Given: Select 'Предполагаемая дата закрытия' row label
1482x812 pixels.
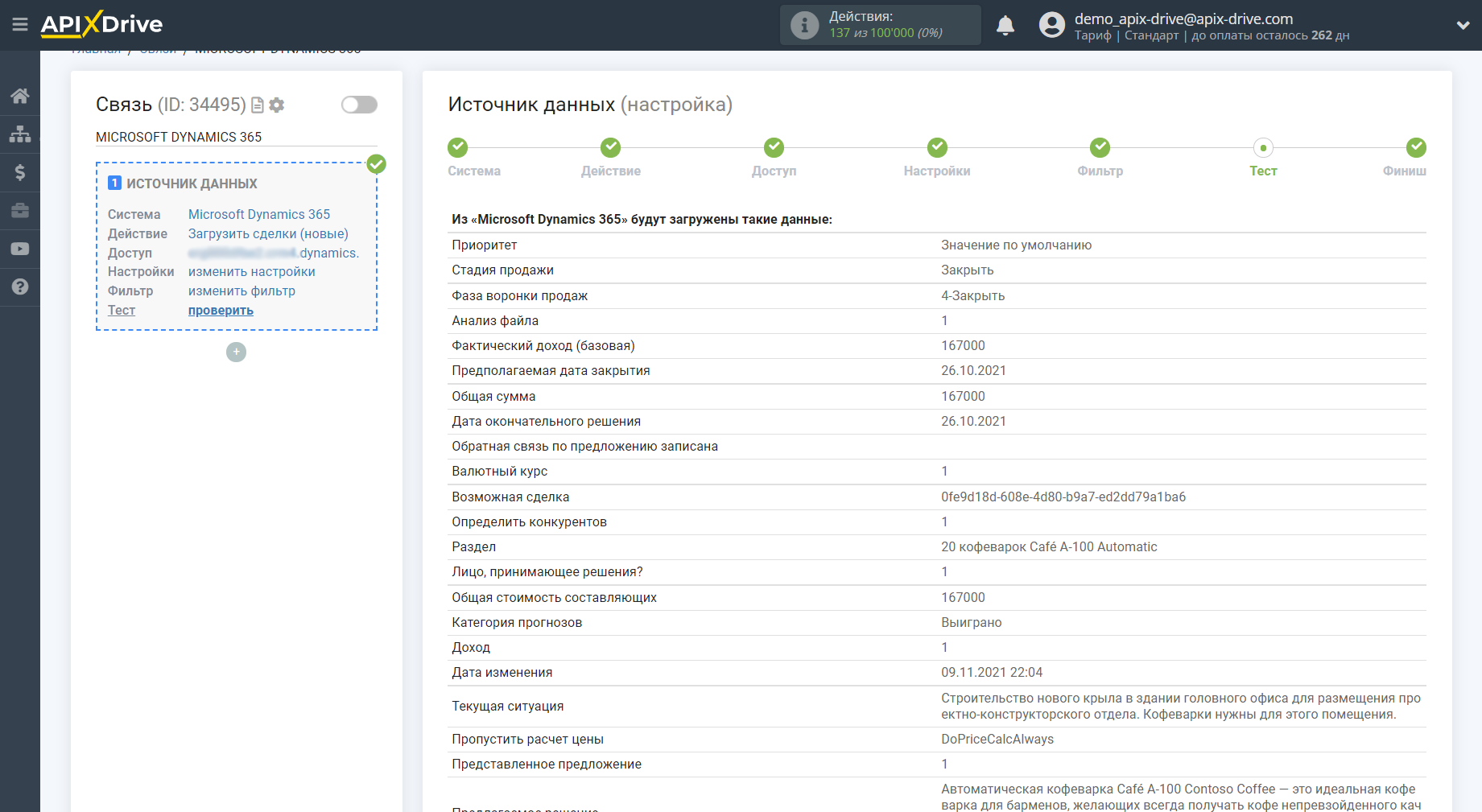Looking at the screenshot, I should (551, 370).
